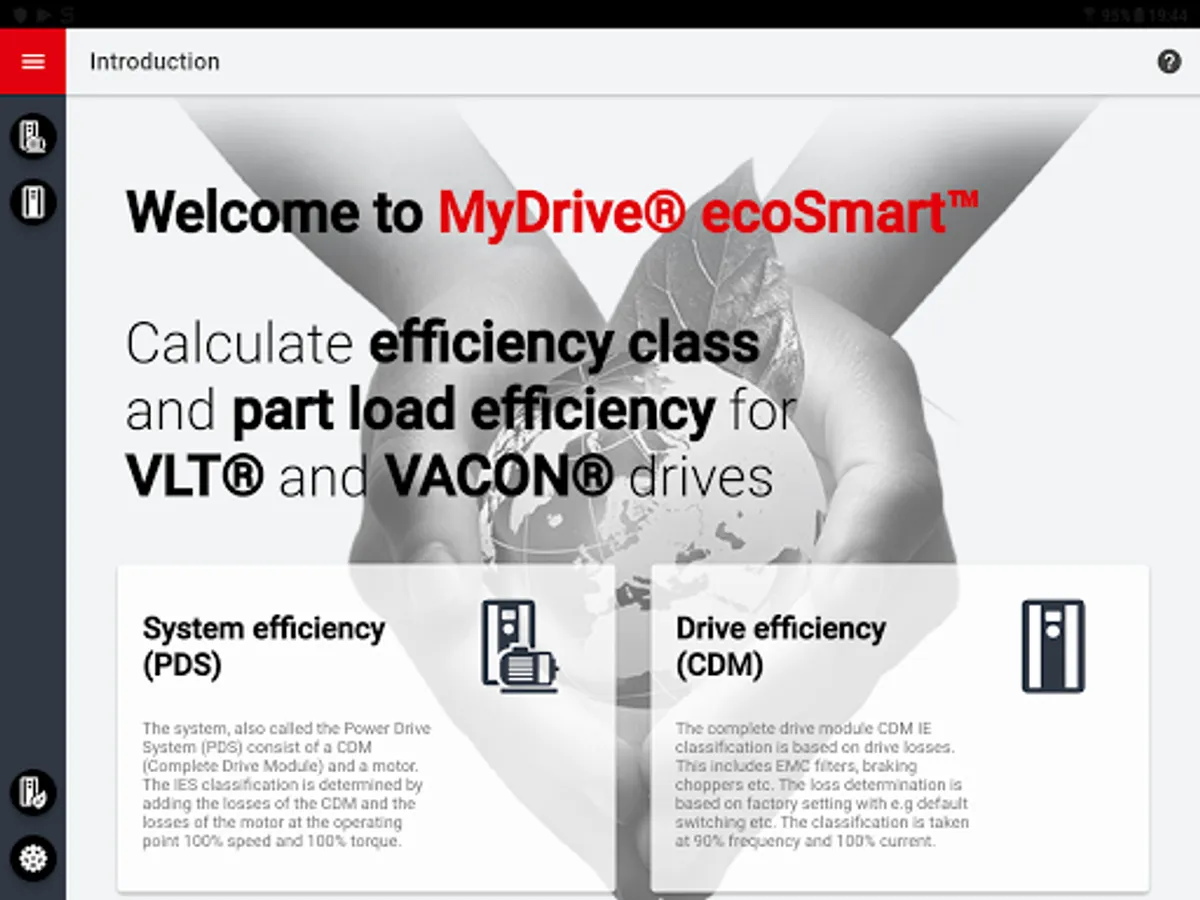Screen dimensions: 1200x900
Task: Click the CDM description paragraph
Action: click(822, 785)
